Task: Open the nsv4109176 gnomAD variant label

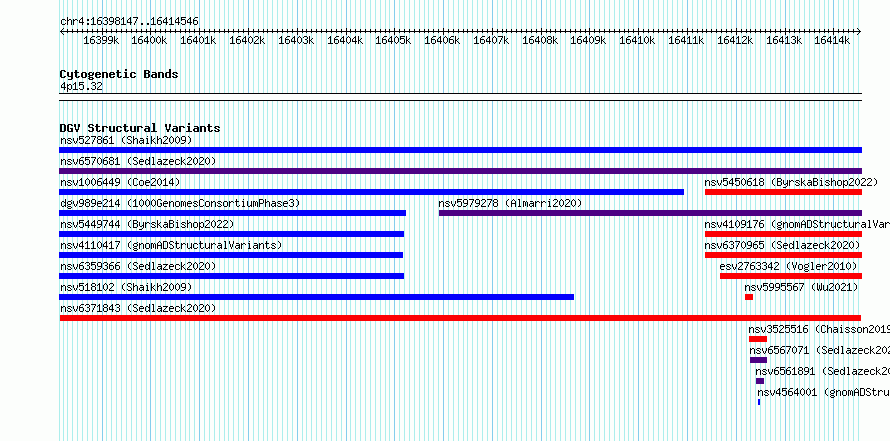Action: coord(797,224)
